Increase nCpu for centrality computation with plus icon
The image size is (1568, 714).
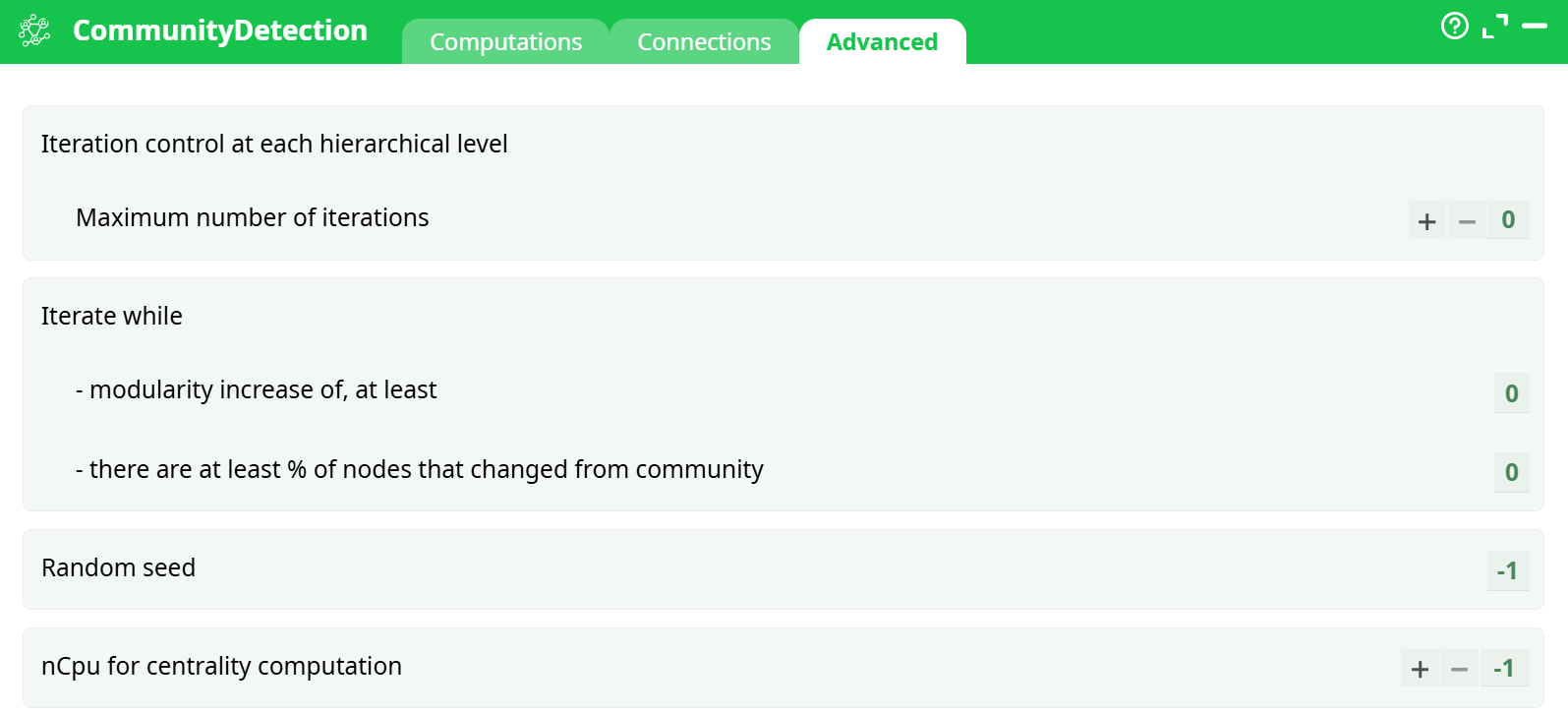coord(1420,668)
